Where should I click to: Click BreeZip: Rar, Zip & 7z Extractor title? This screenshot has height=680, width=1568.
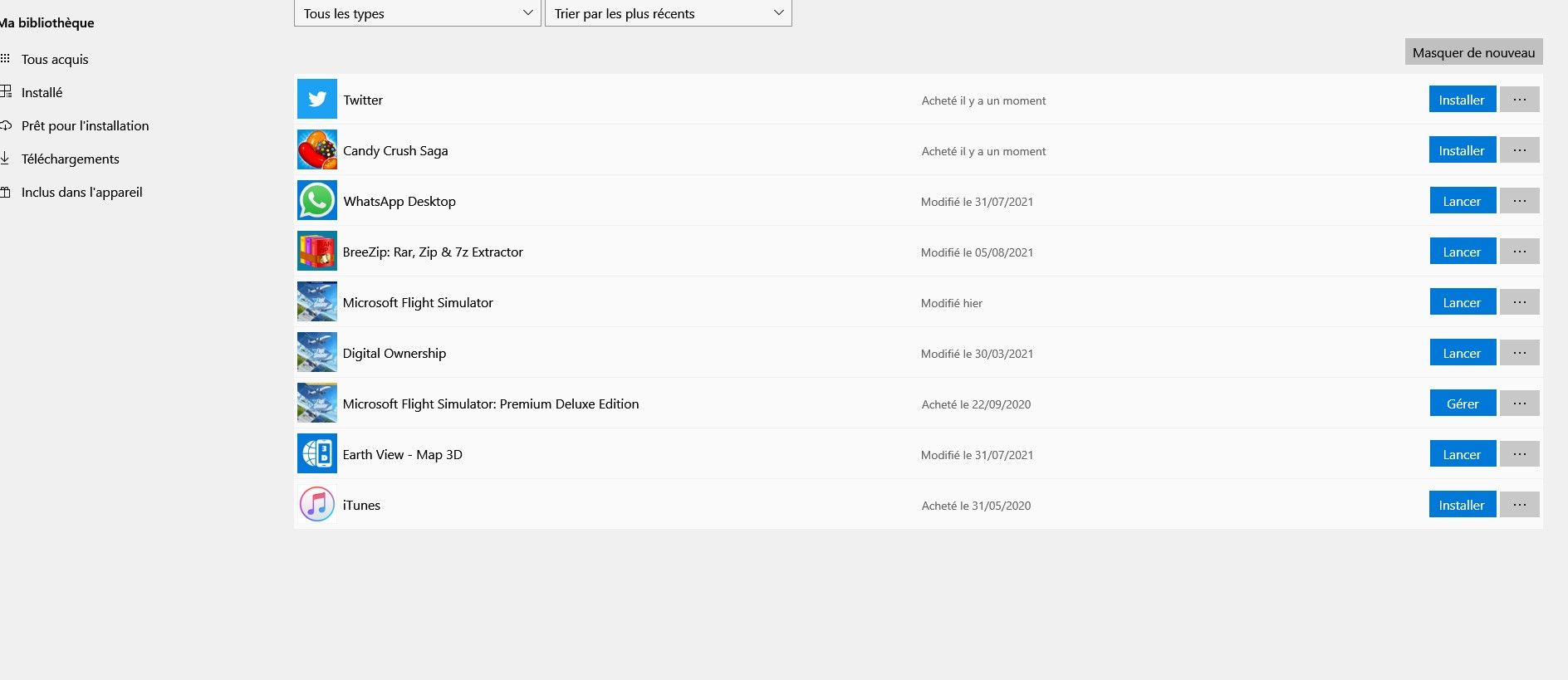(x=433, y=252)
